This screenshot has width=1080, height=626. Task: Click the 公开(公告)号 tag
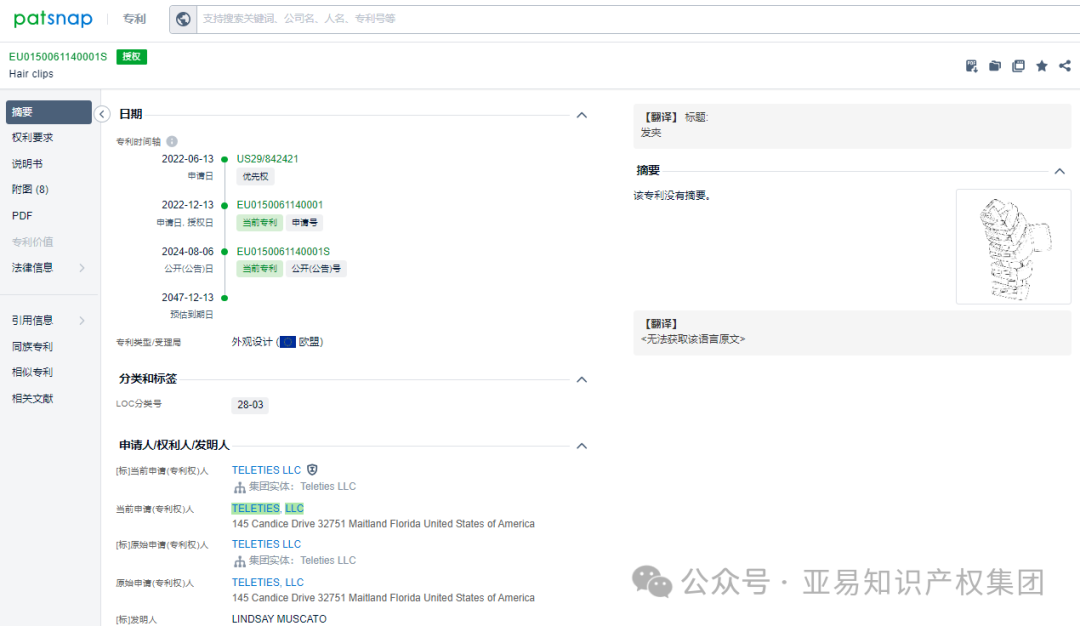pos(316,269)
